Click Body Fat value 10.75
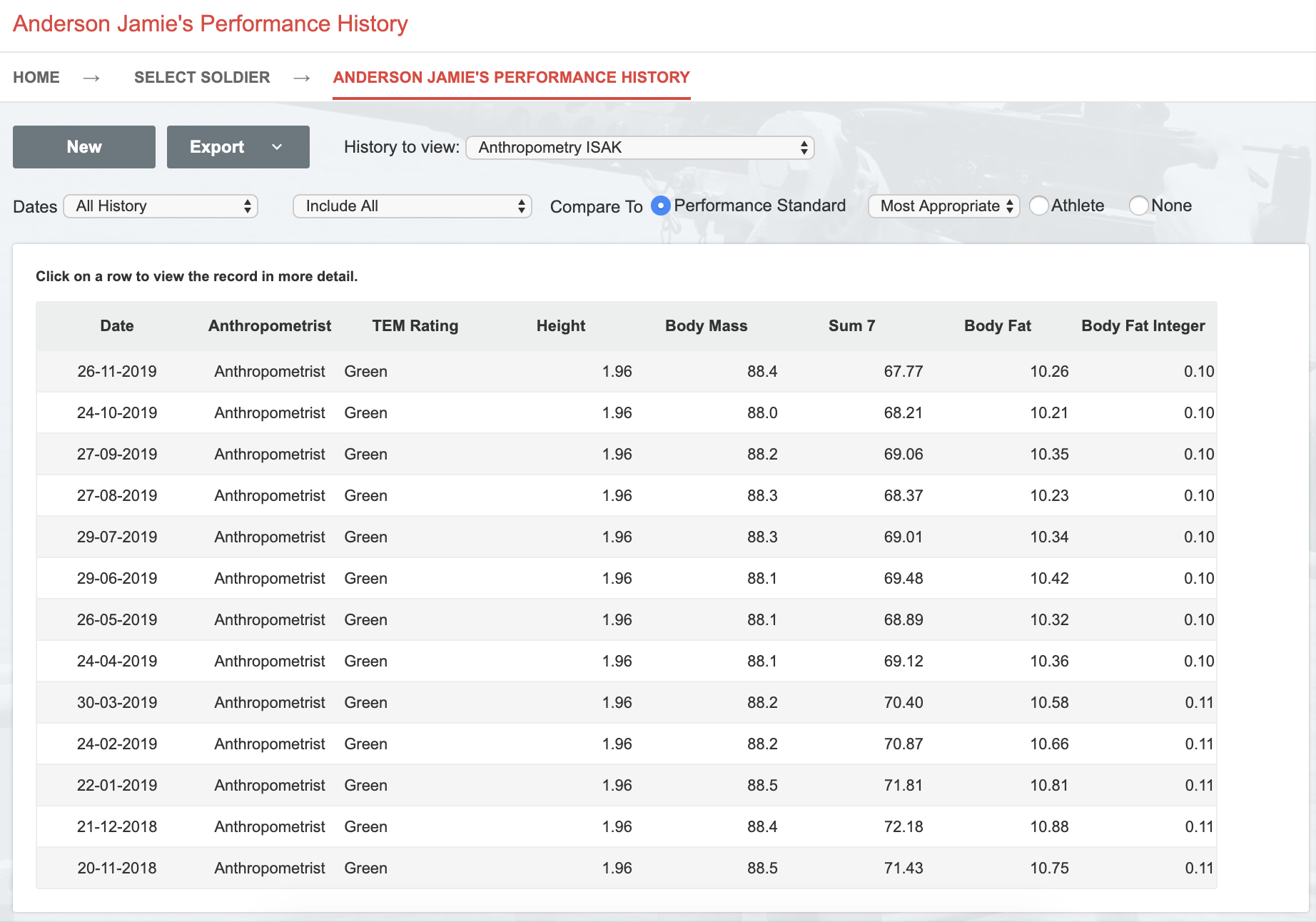Viewport: 1316px width, 922px height. pyautogui.click(x=1049, y=868)
